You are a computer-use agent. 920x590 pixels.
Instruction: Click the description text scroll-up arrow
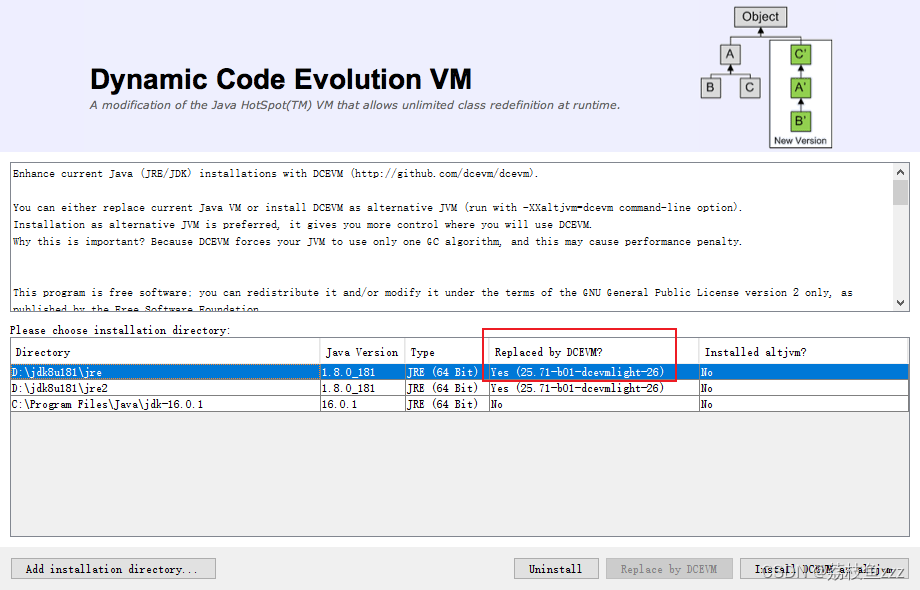pos(900,172)
